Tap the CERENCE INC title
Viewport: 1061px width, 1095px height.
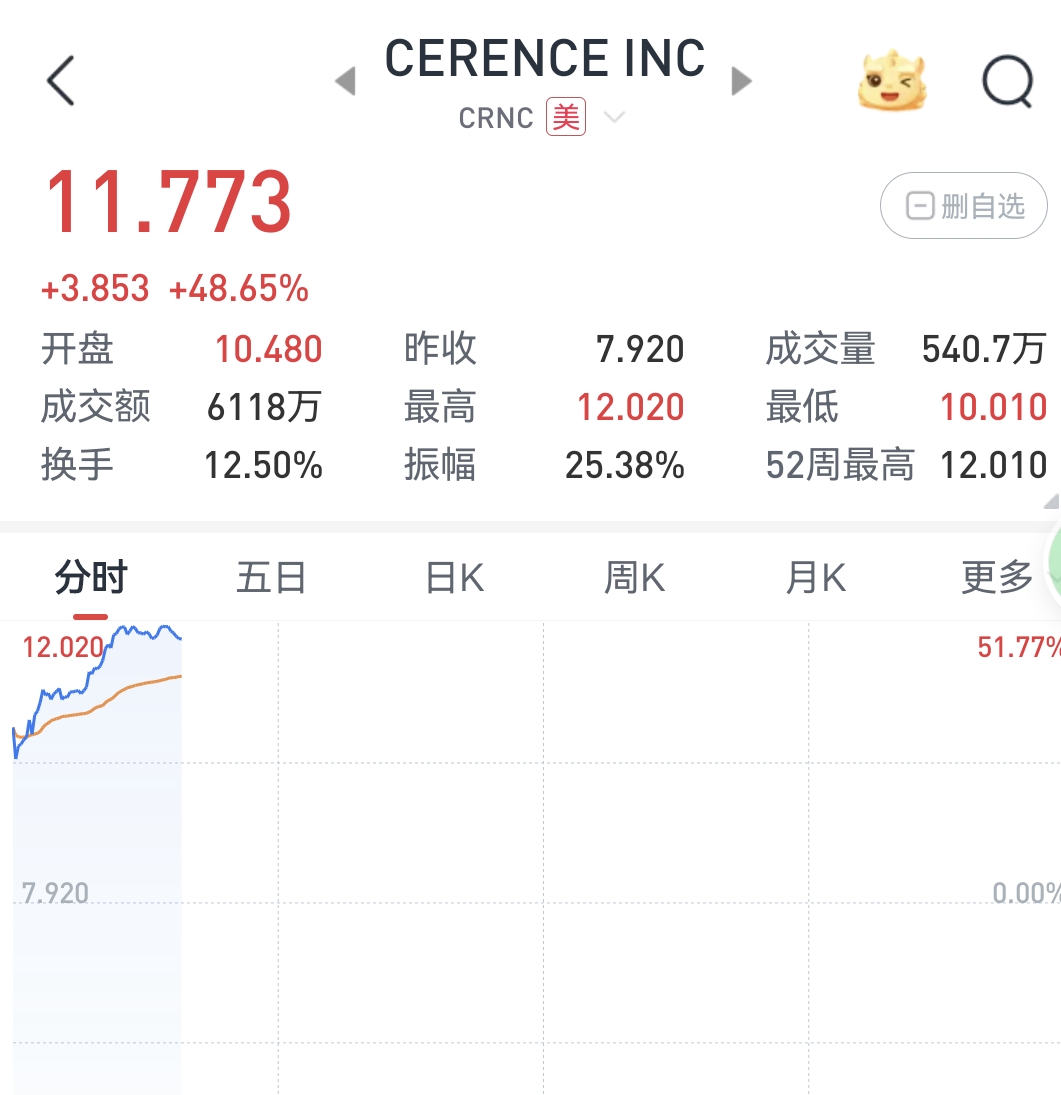[x=545, y=58]
